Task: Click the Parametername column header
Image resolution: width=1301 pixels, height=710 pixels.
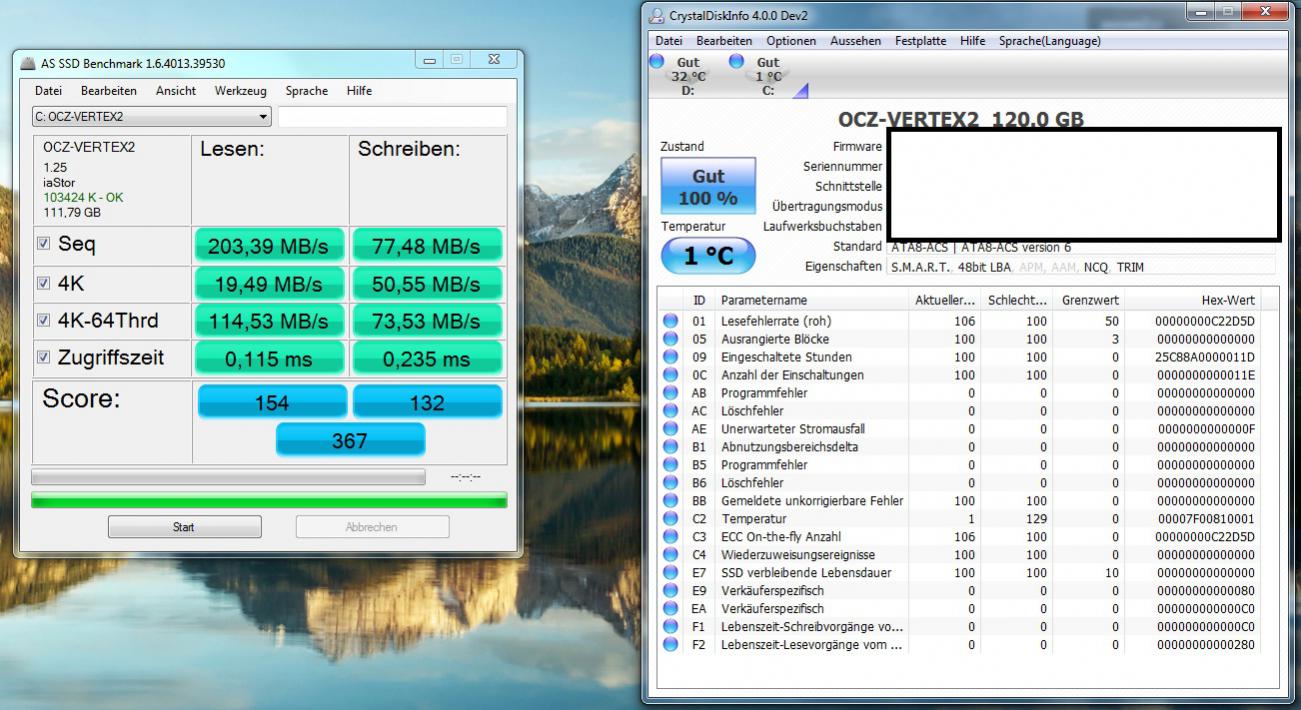Action: (x=811, y=300)
